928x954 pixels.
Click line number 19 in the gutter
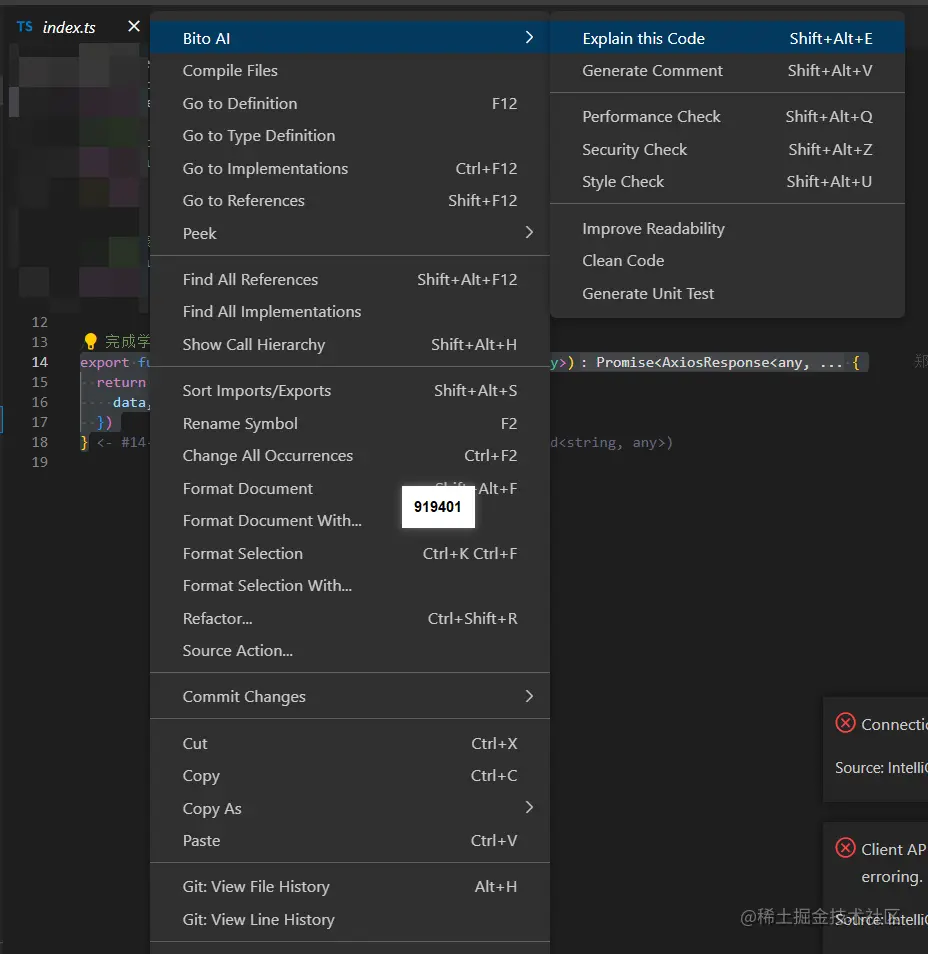click(40, 462)
